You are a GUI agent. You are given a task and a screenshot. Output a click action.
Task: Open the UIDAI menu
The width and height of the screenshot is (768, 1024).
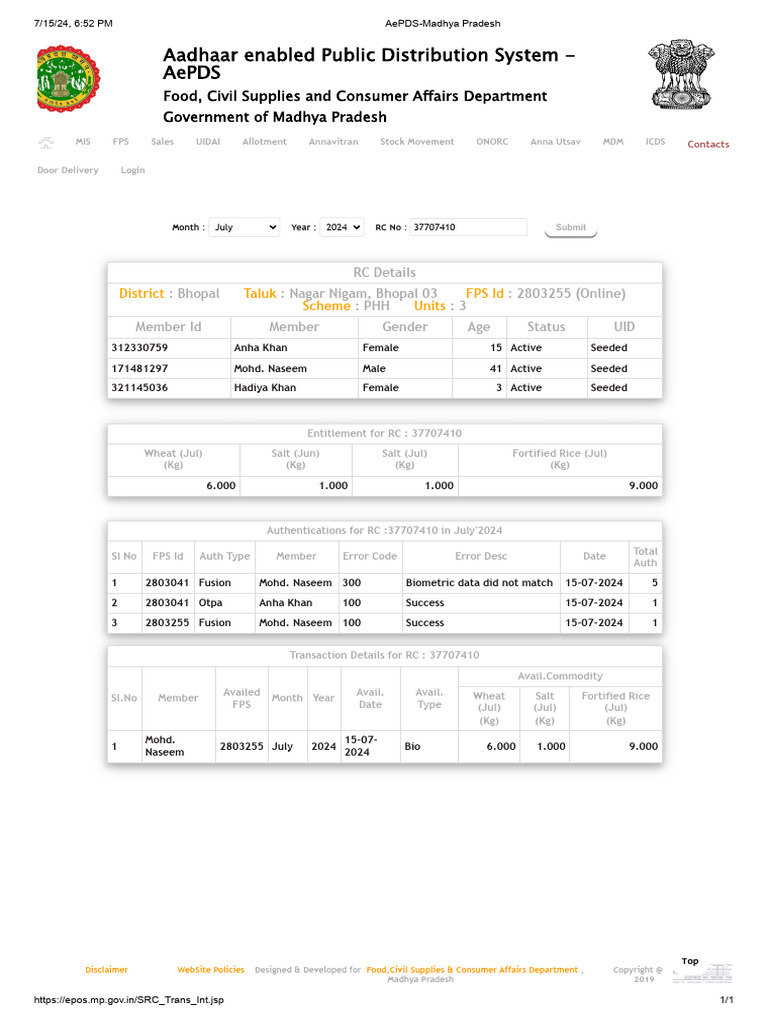208,142
